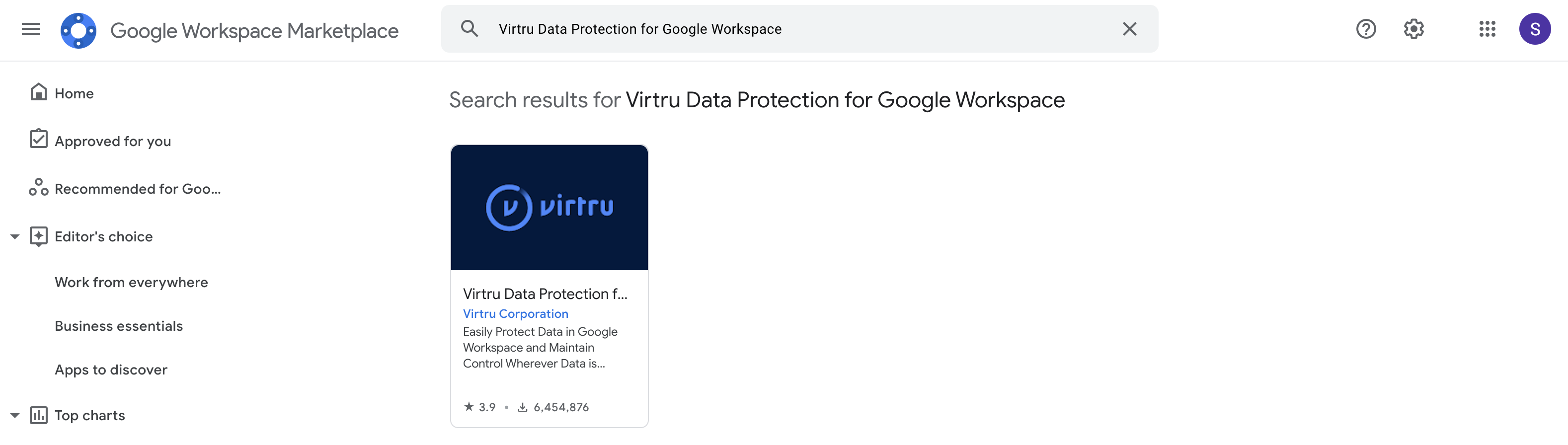Open Virtru Data Protection app listing
1568x445 pixels.
[x=545, y=293]
